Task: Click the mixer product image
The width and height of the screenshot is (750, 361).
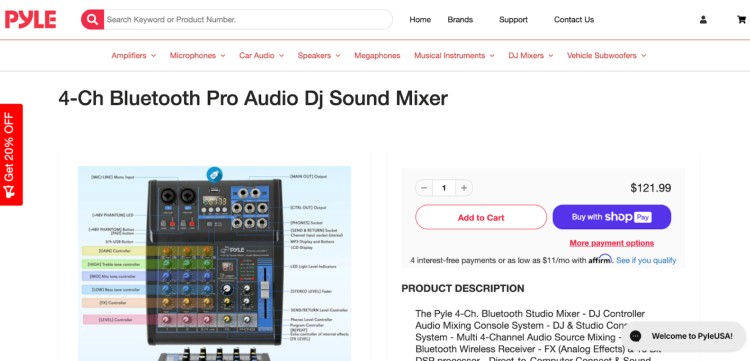Action: pyautogui.click(x=214, y=263)
